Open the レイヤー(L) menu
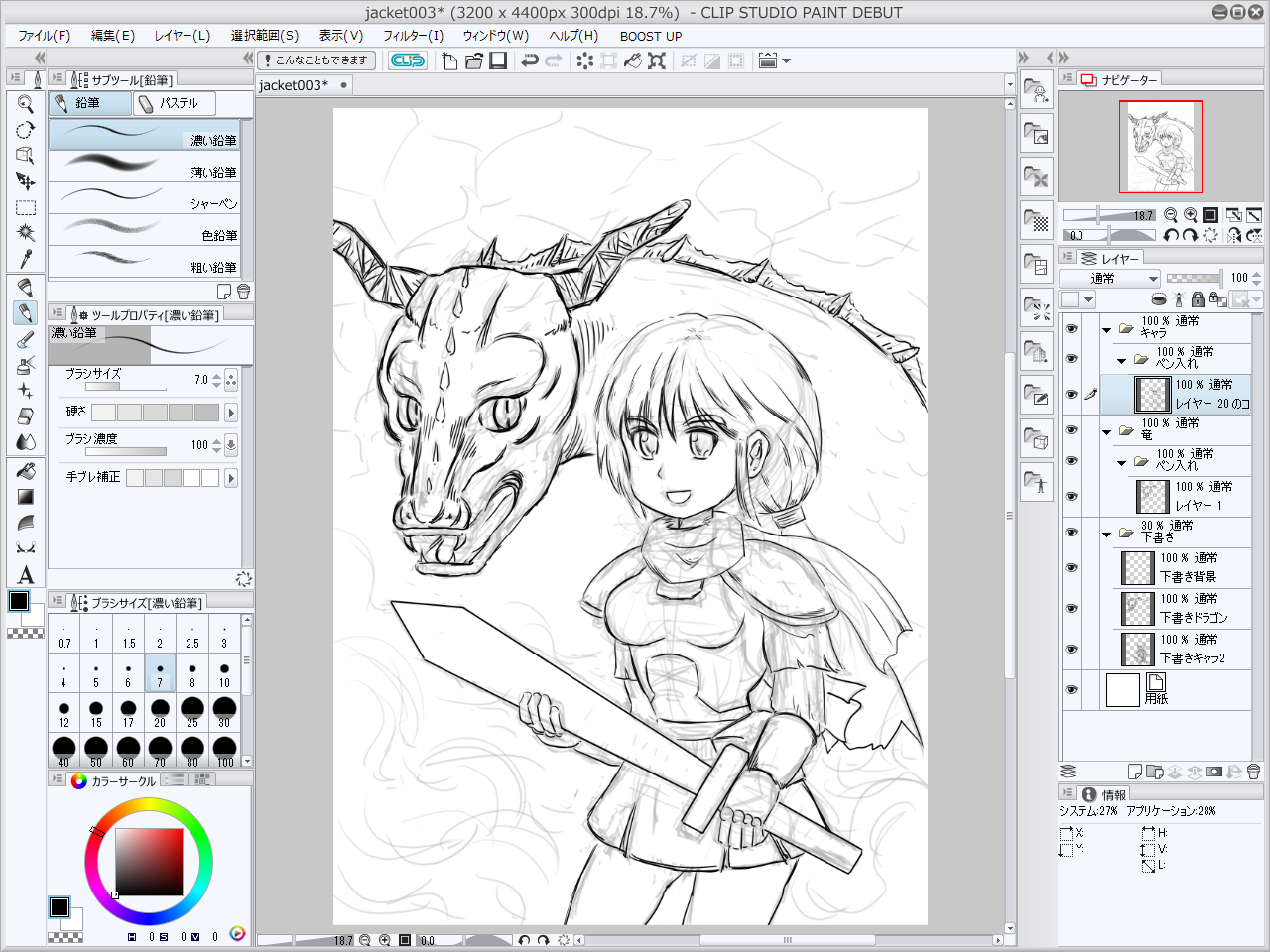This screenshot has height=952, width=1270. (183, 36)
